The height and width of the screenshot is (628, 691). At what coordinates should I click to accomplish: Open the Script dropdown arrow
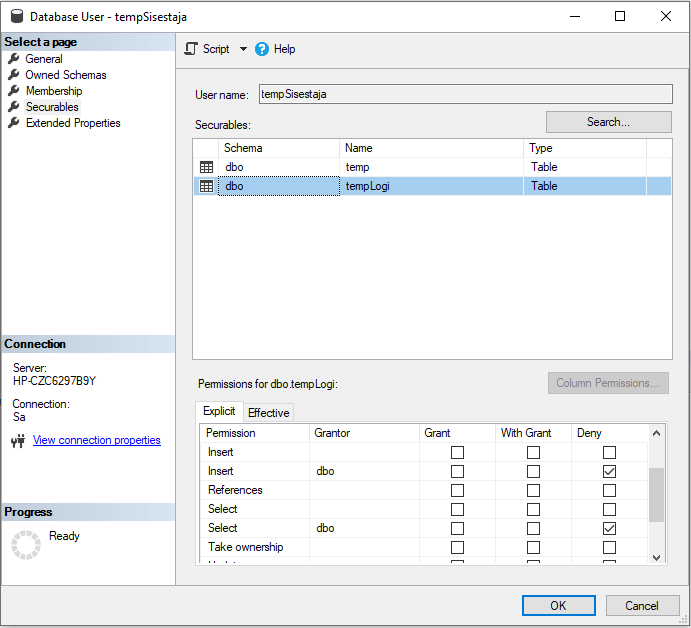(243, 49)
